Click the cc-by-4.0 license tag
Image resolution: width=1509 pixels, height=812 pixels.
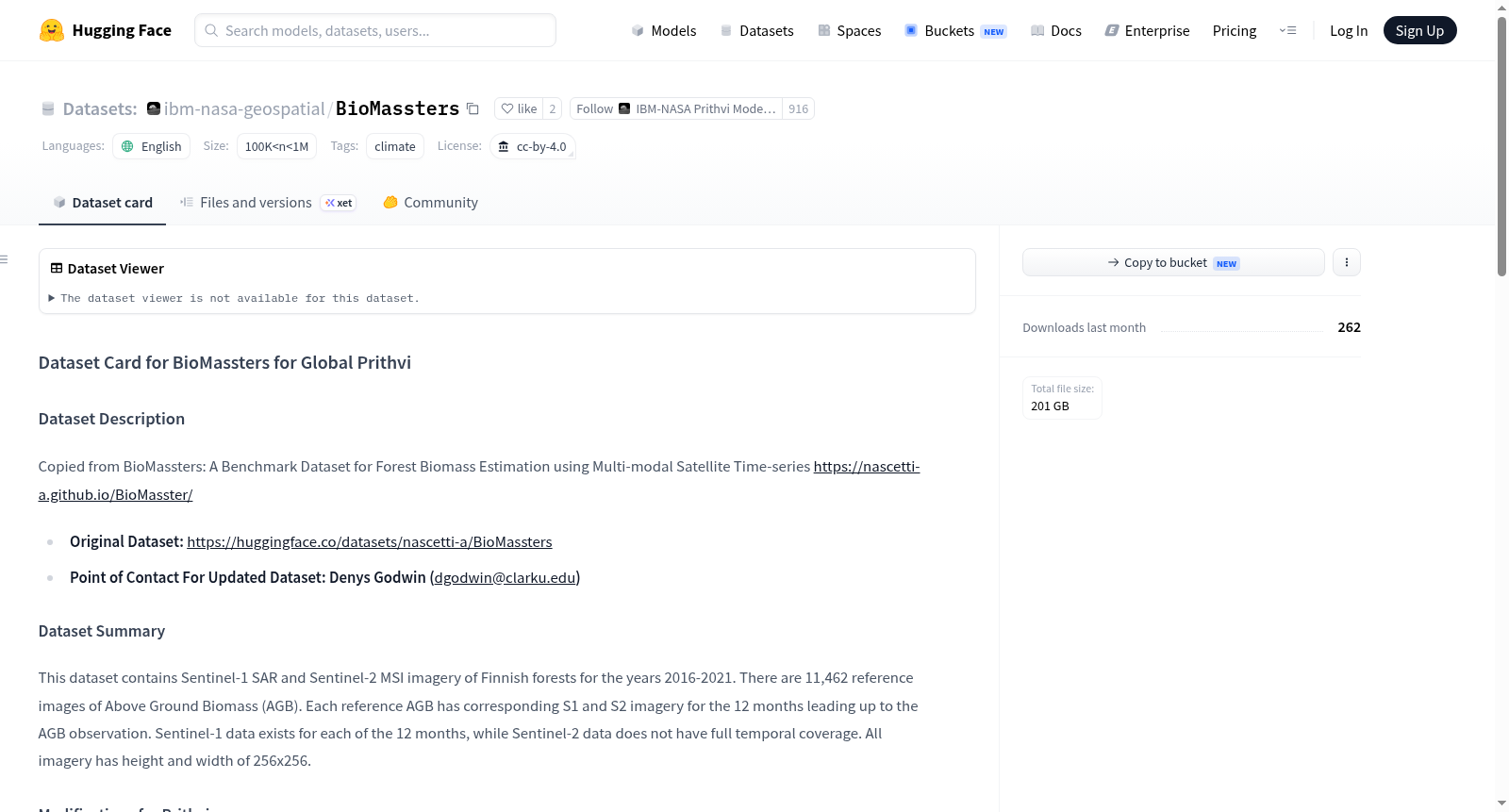click(x=533, y=146)
